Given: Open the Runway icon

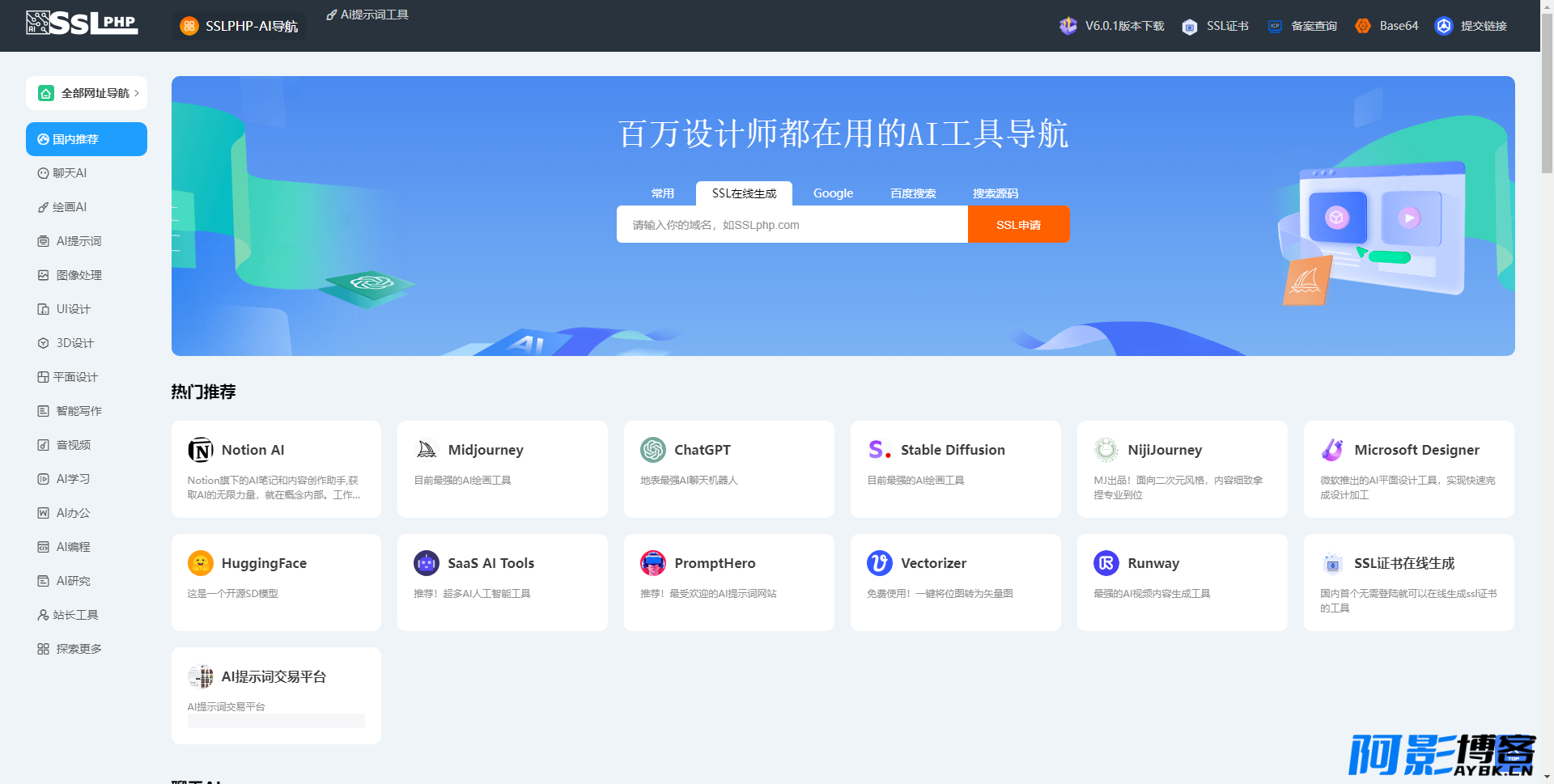Looking at the screenshot, I should (1106, 563).
